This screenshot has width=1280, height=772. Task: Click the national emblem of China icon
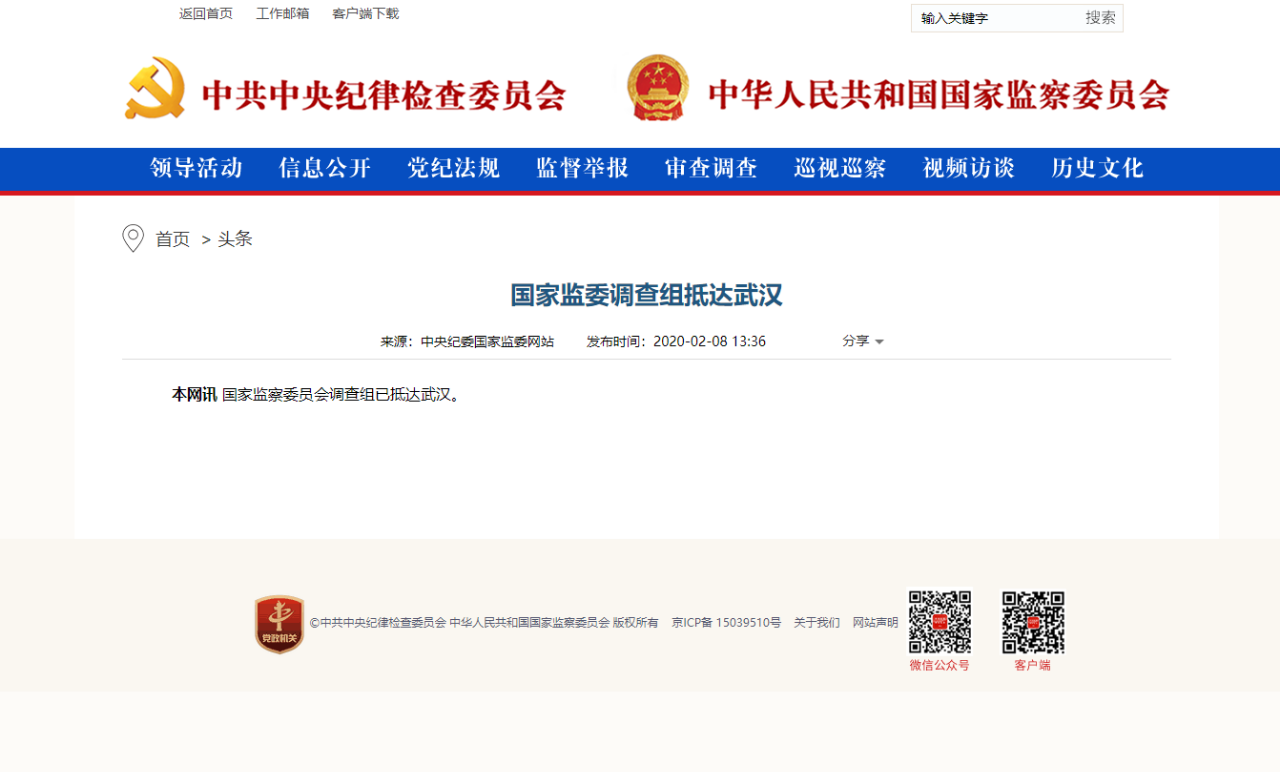point(657,89)
